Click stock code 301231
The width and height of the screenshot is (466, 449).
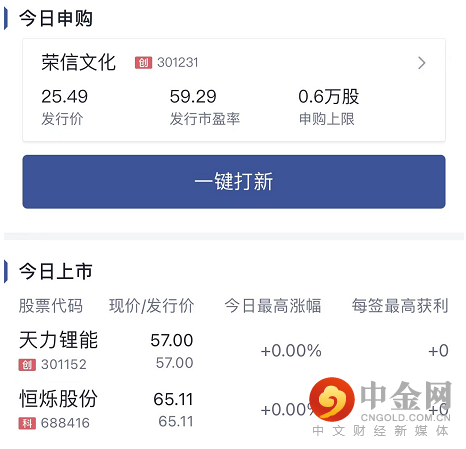(178, 63)
